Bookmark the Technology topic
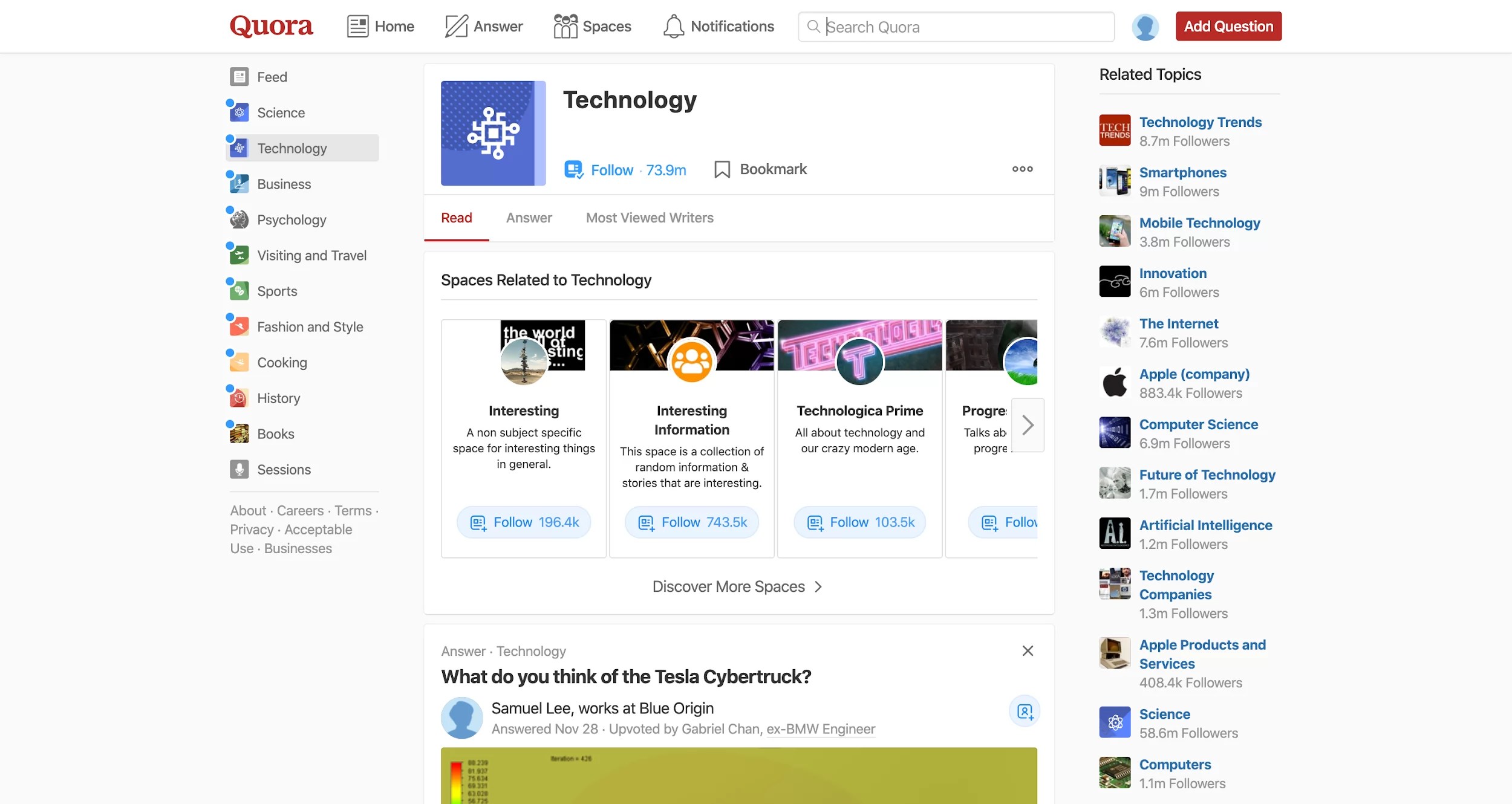Image resolution: width=1512 pixels, height=804 pixels. point(760,169)
